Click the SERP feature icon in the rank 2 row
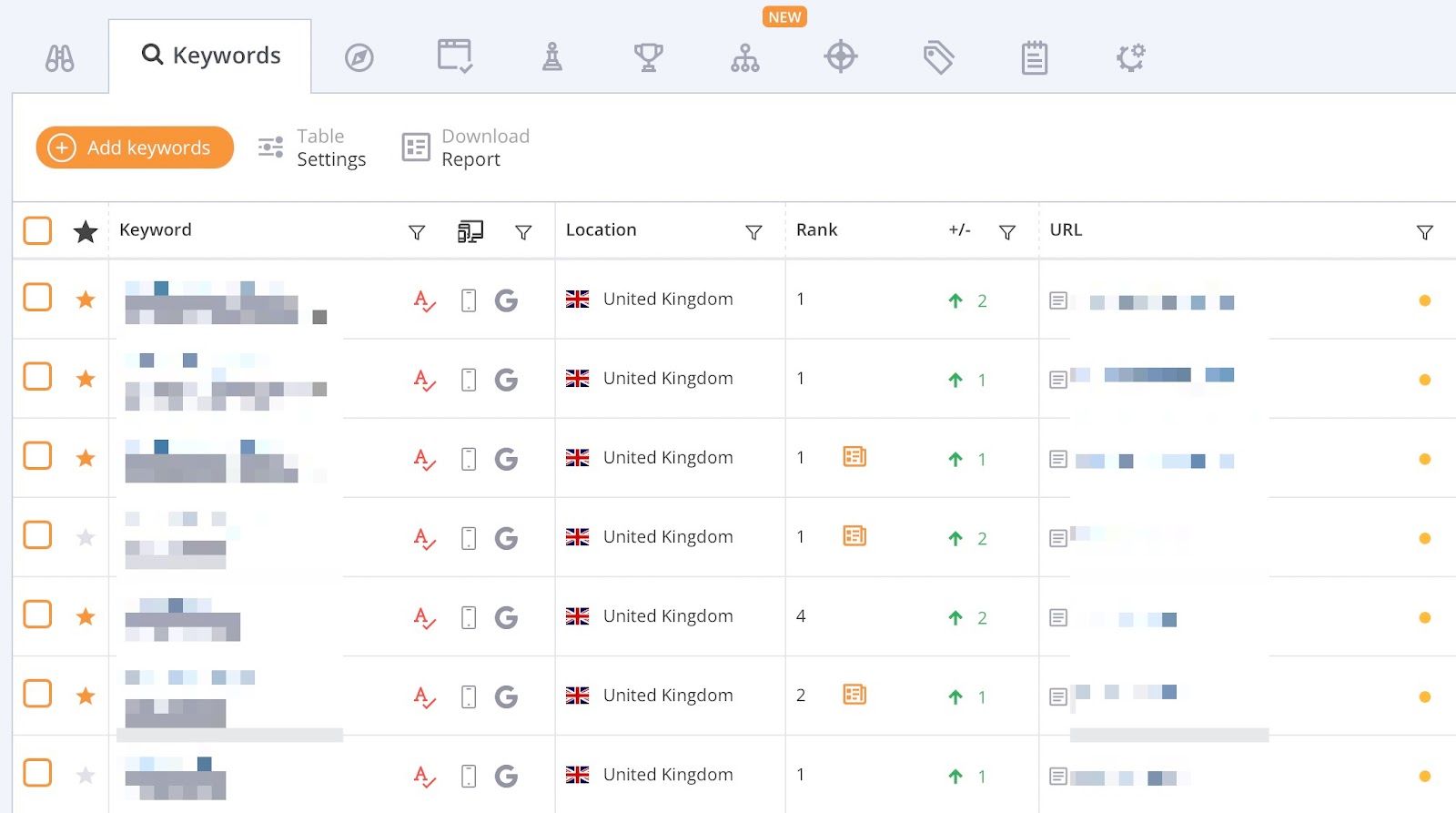1456x813 pixels. point(854,694)
